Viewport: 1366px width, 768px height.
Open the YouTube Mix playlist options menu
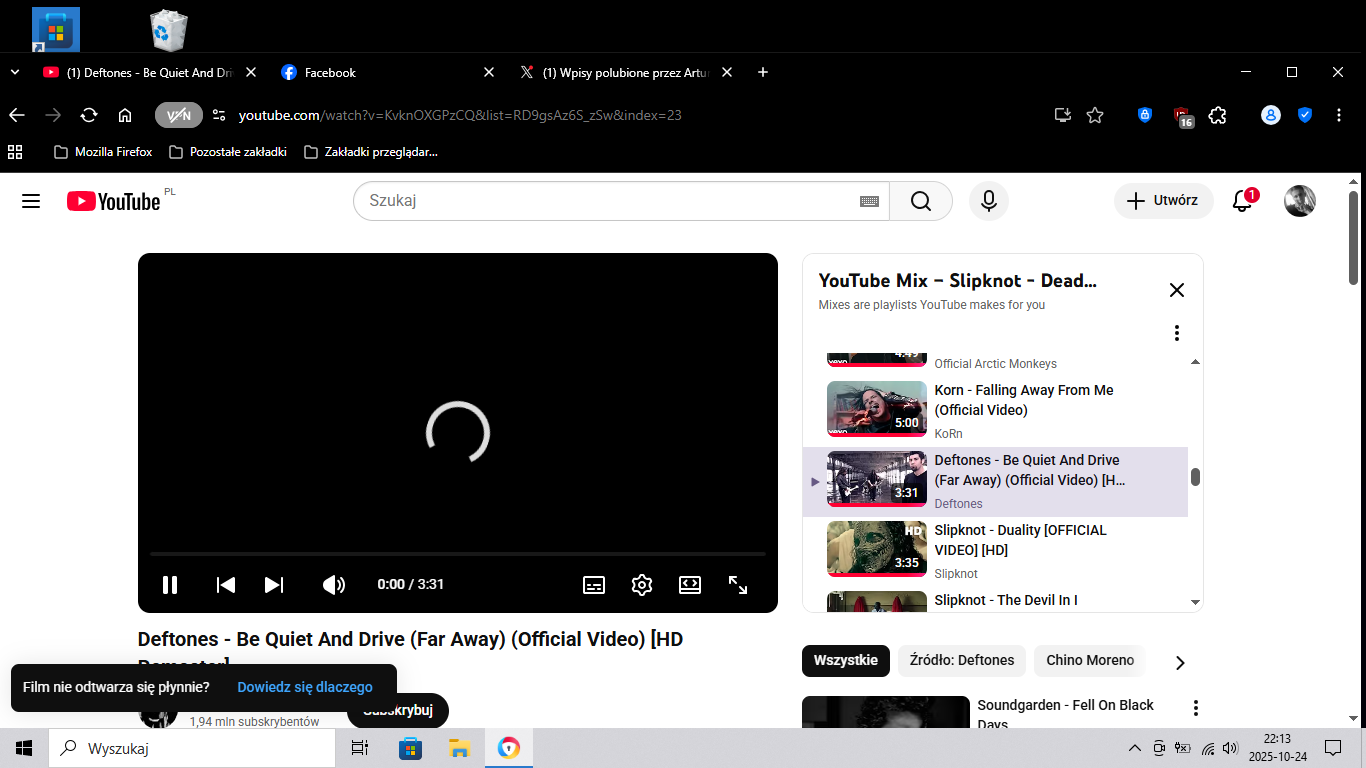1177,333
